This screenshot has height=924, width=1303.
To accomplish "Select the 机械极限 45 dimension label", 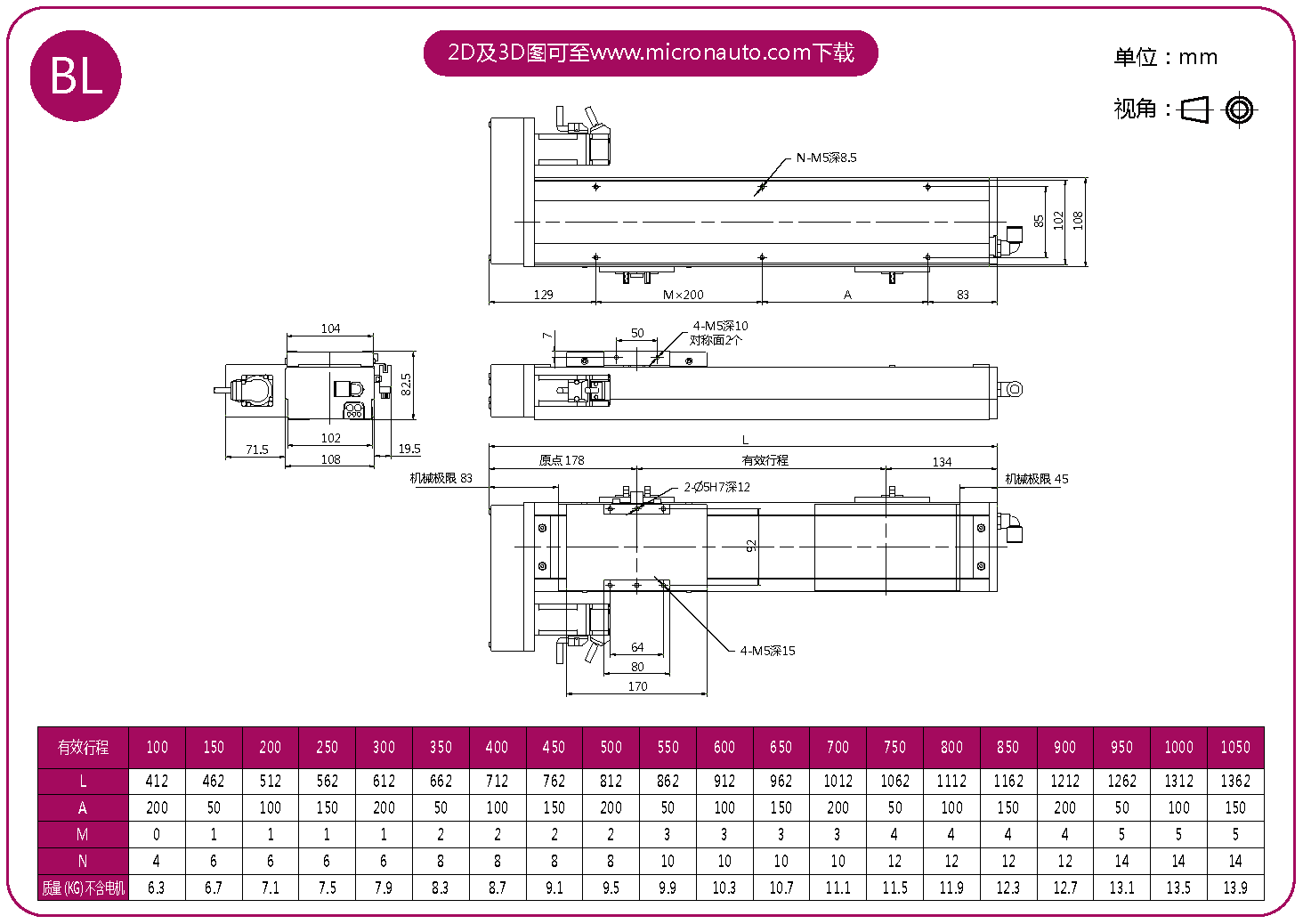I will click(1036, 479).
